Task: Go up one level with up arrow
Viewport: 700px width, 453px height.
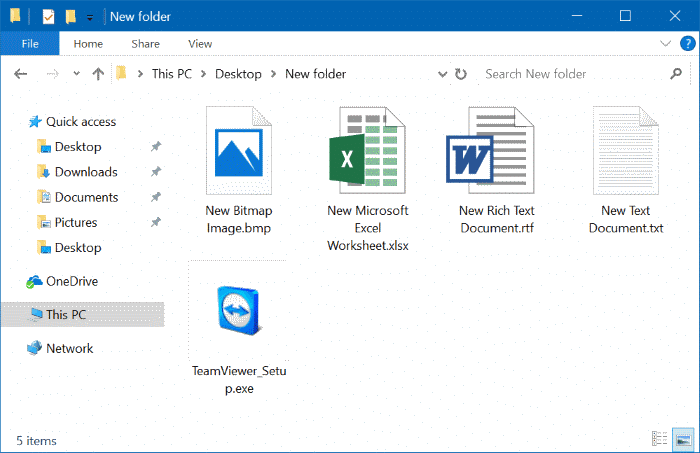Action: point(98,74)
